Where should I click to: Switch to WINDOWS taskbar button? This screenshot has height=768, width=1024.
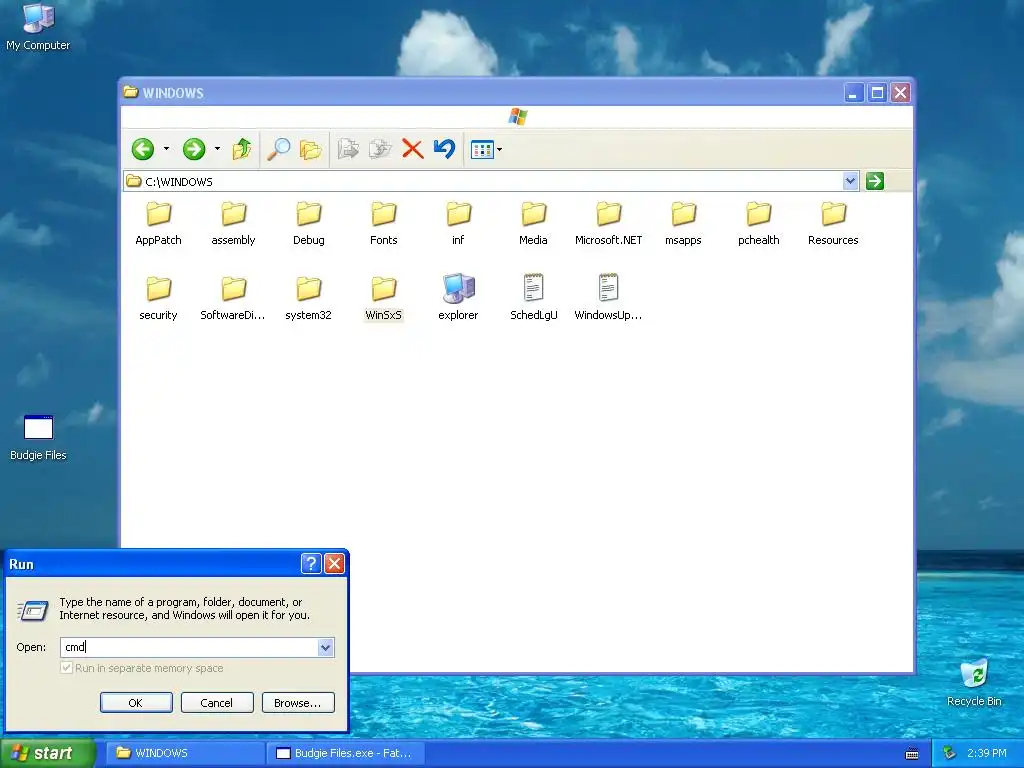(185, 753)
